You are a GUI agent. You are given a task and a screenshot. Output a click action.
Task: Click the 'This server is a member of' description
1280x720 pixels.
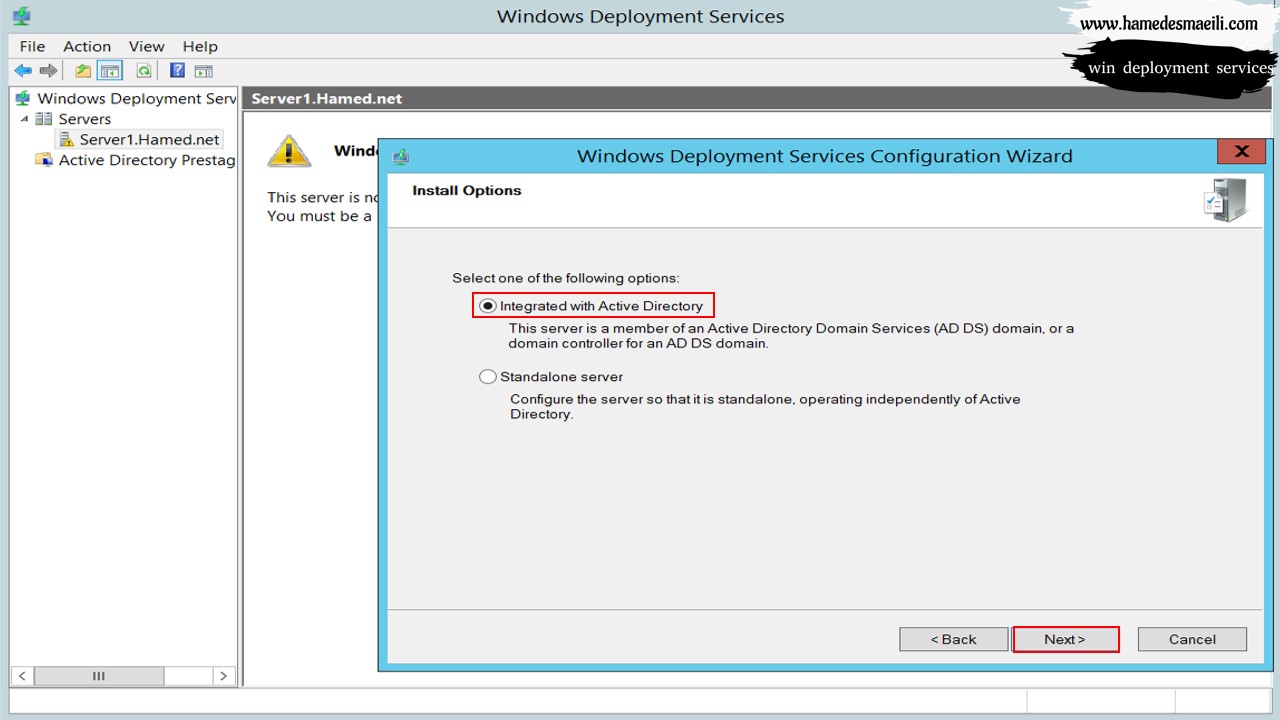point(791,335)
